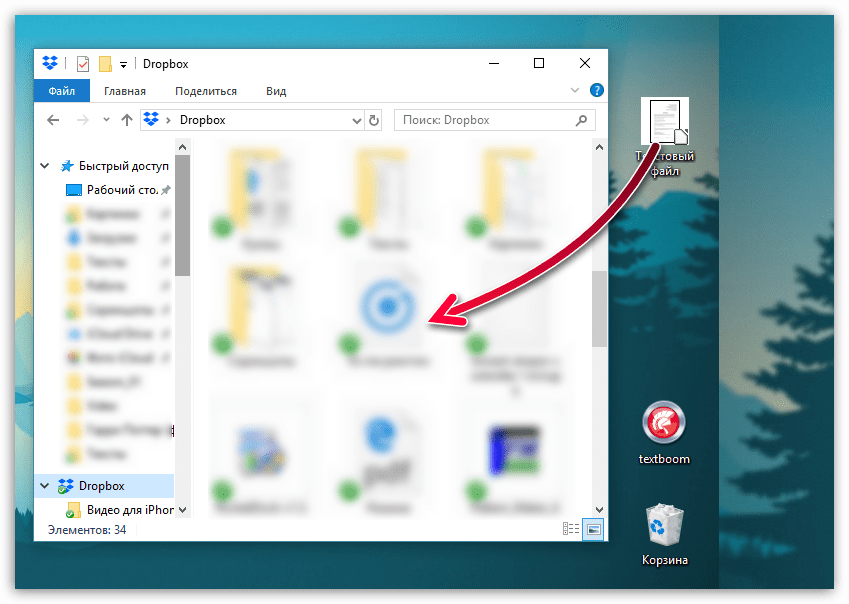Screen dimensions: 849x604
Task: Open the Файл menu
Action: [62, 91]
